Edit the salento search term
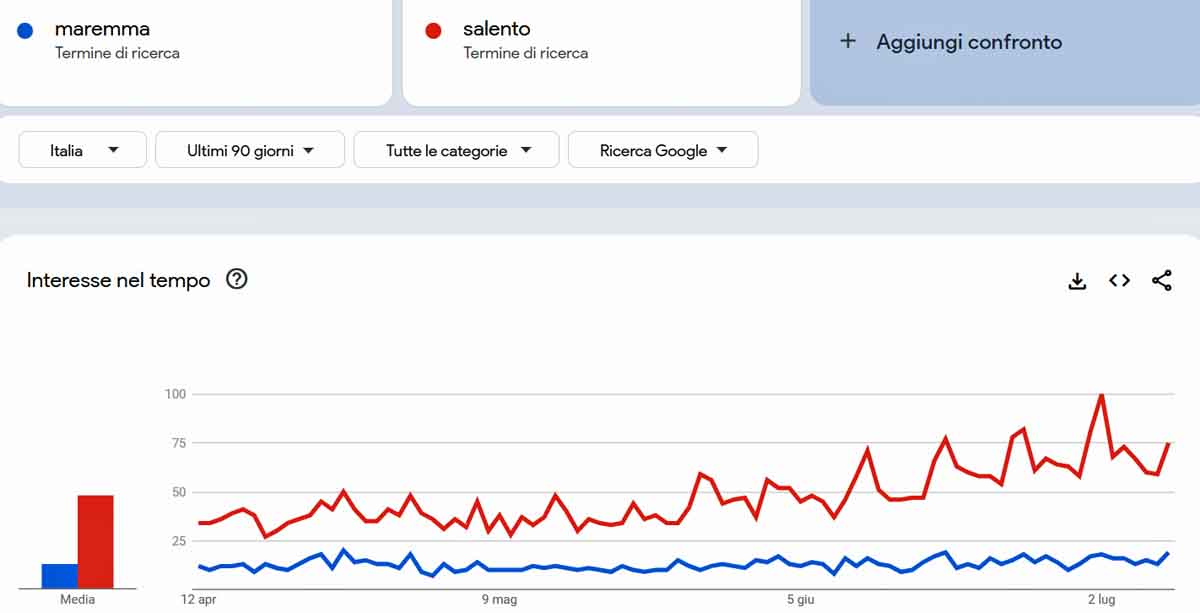Screen dimensions: 1200x613 pos(496,29)
